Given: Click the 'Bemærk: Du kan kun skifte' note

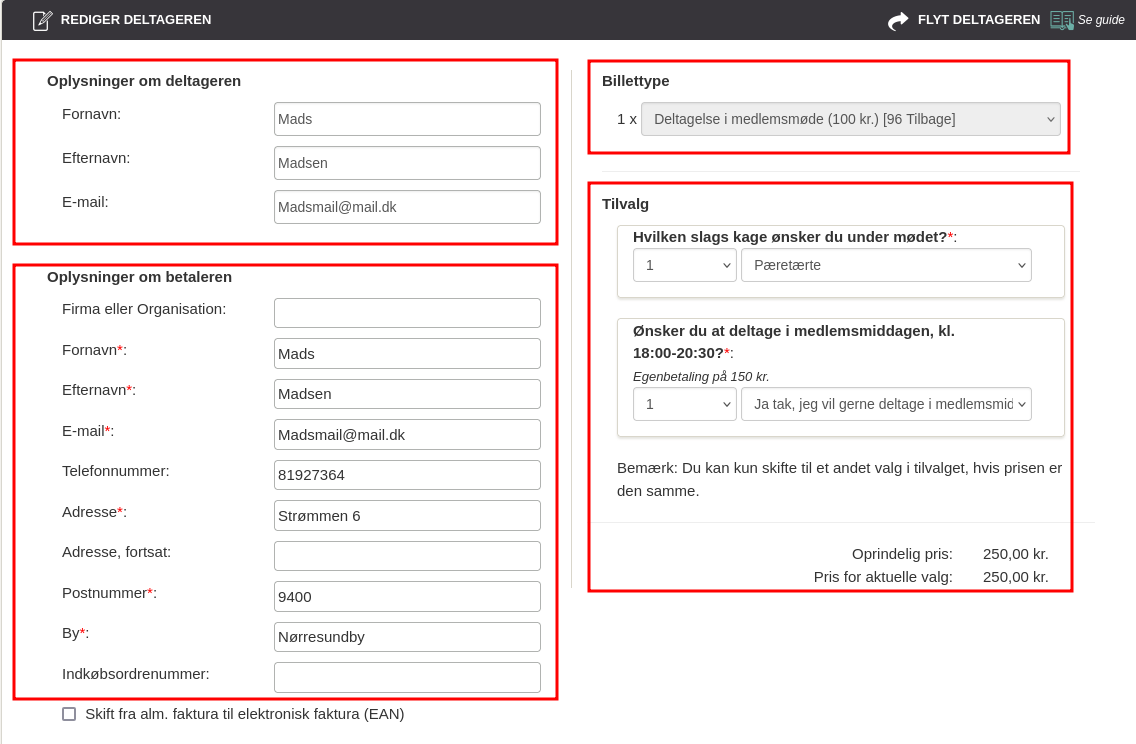Looking at the screenshot, I should pyautogui.click(x=840, y=480).
